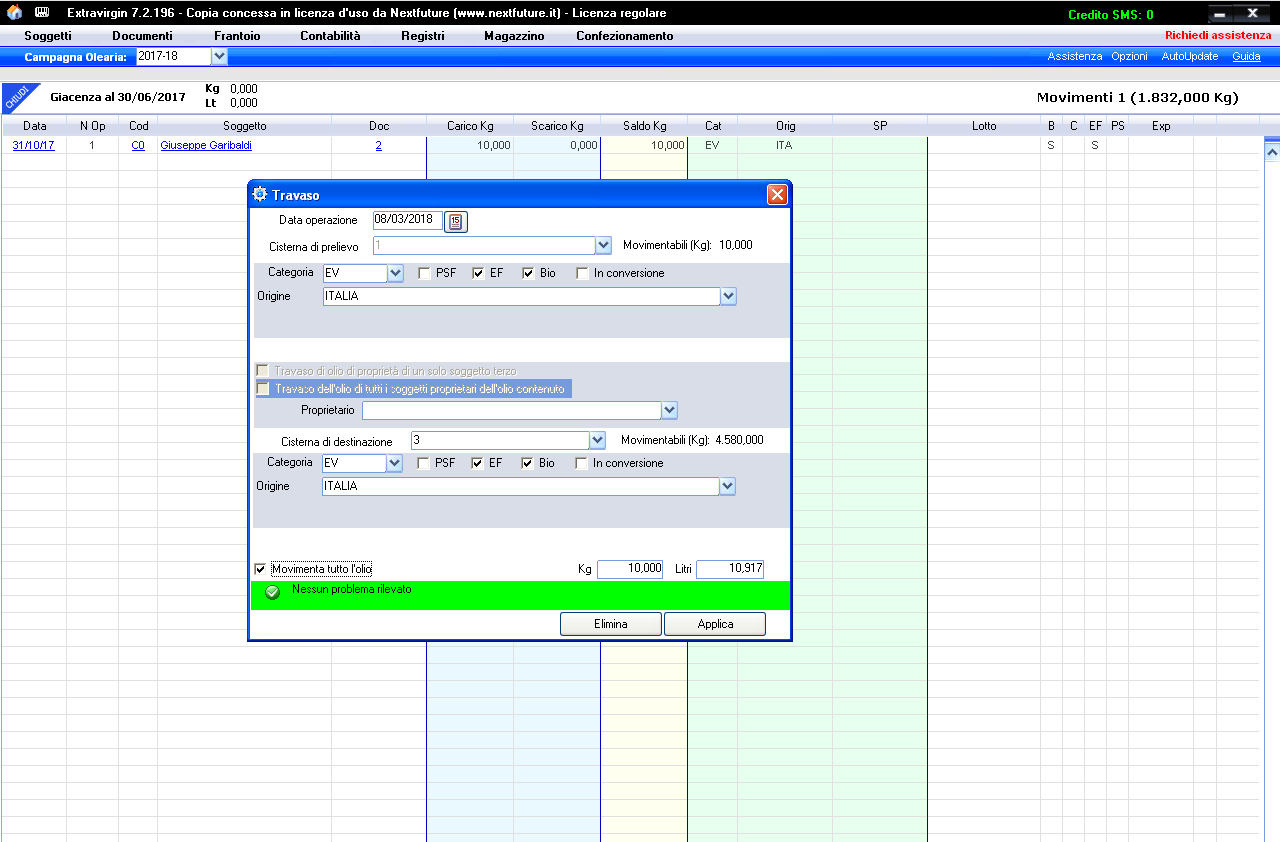Image resolution: width=1280 pixels, height=842 pixels.
Task: Tick PSF checkbox for destination tank category
Action: coord(423,463)
